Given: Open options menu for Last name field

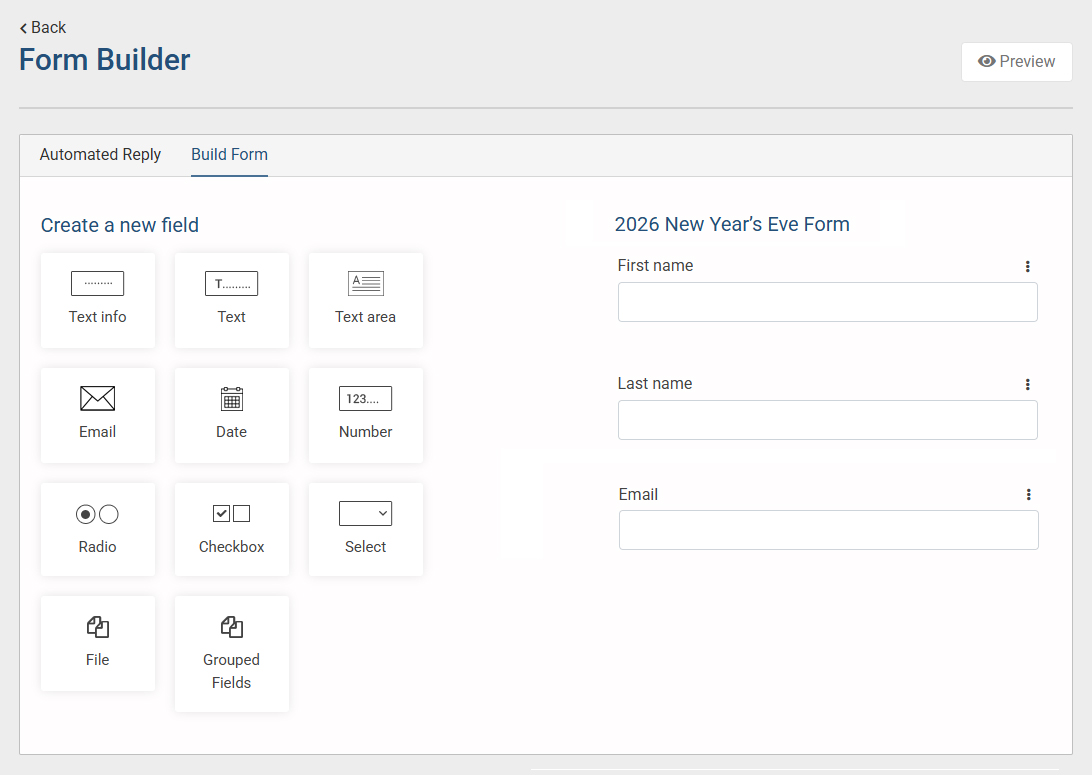Looking at the screenshot, I should 1027,384.
